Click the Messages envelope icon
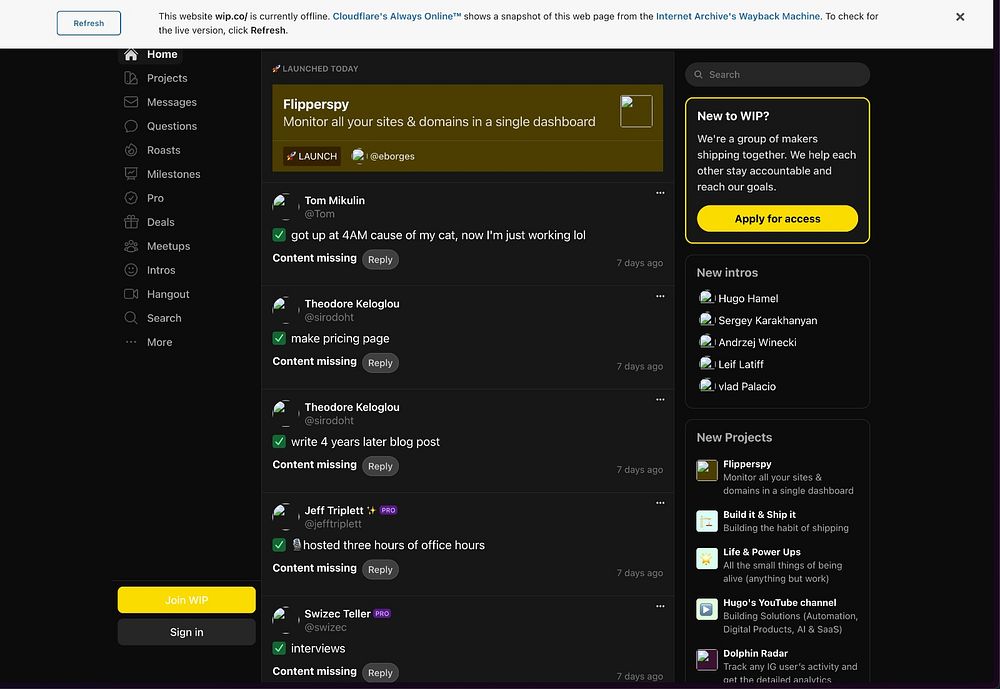 click(131, 102)
